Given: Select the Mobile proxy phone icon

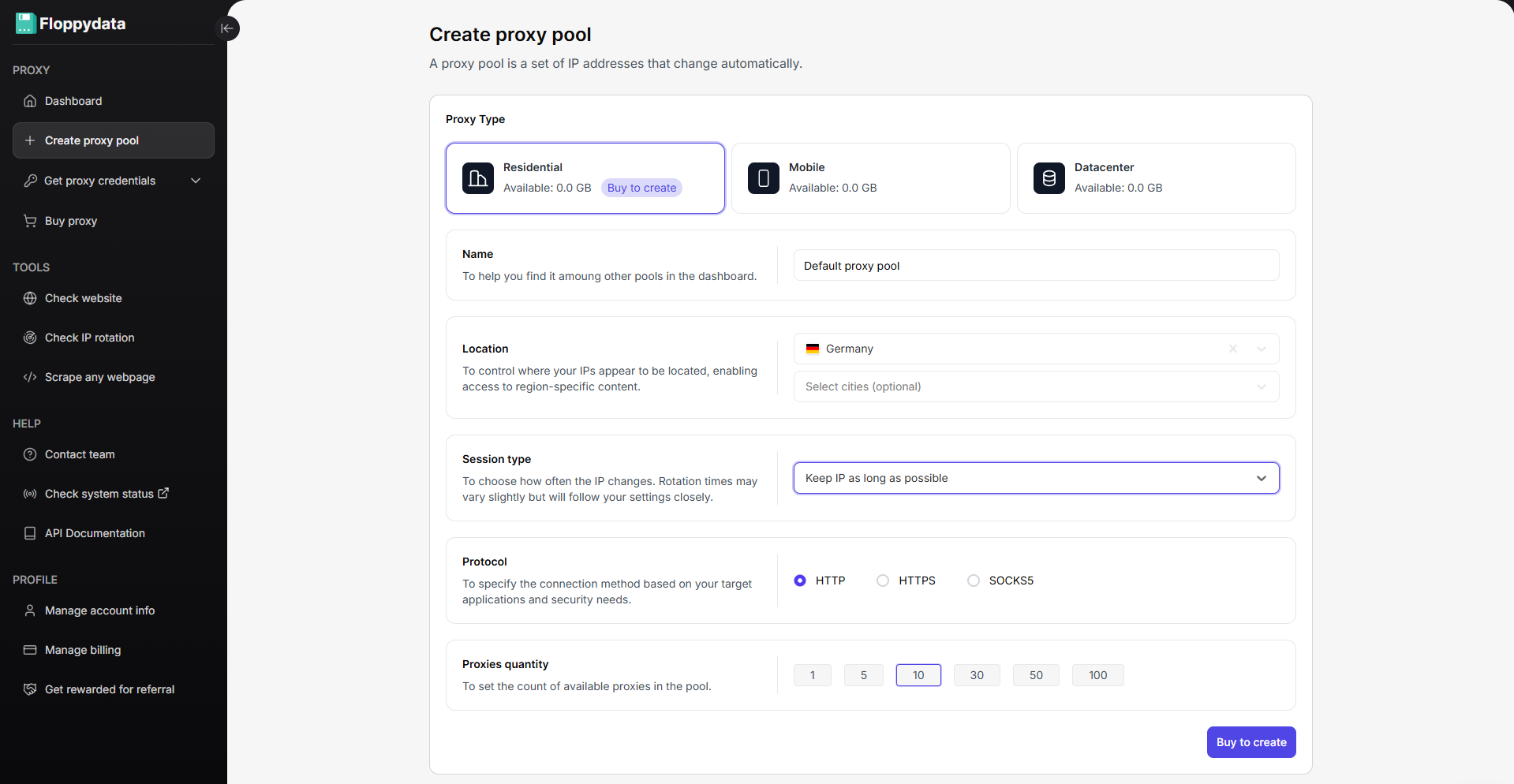Looking at the screenshot, I should click(763, 178).
